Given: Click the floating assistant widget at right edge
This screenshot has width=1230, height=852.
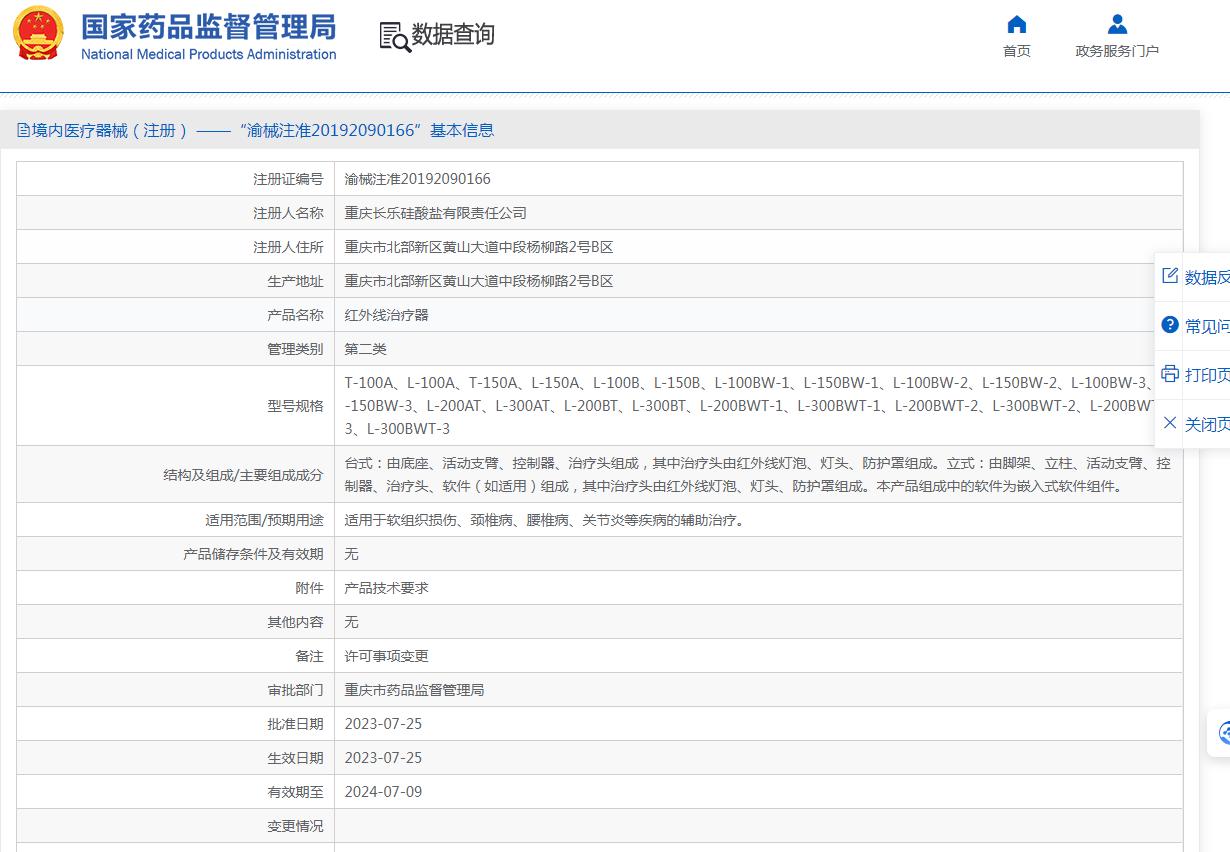Looking at the screenshot, I should pos(1221,734).
